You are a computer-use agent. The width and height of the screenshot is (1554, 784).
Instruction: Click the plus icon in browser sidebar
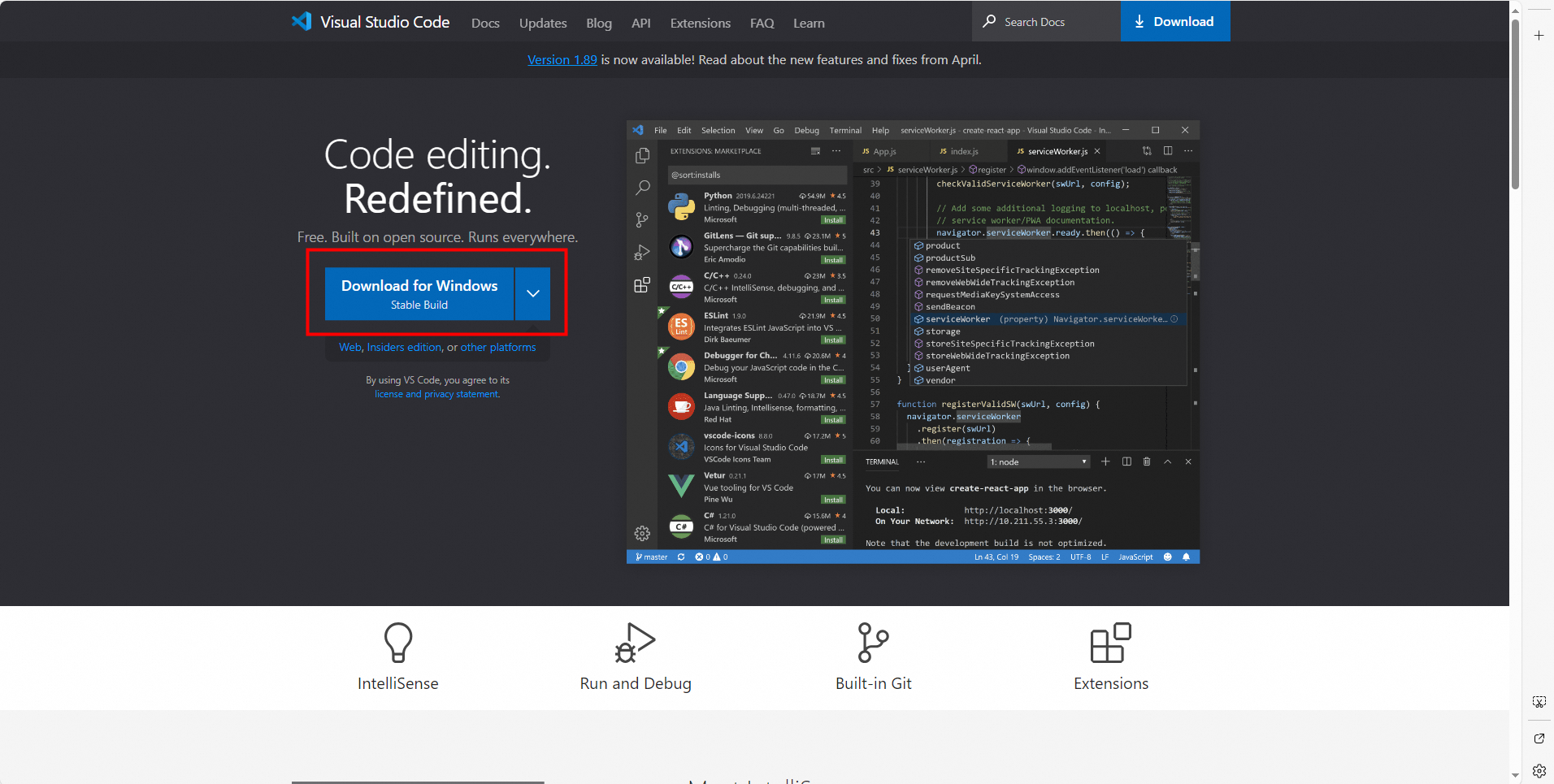pyautogui.click(x=1539, y=36)
